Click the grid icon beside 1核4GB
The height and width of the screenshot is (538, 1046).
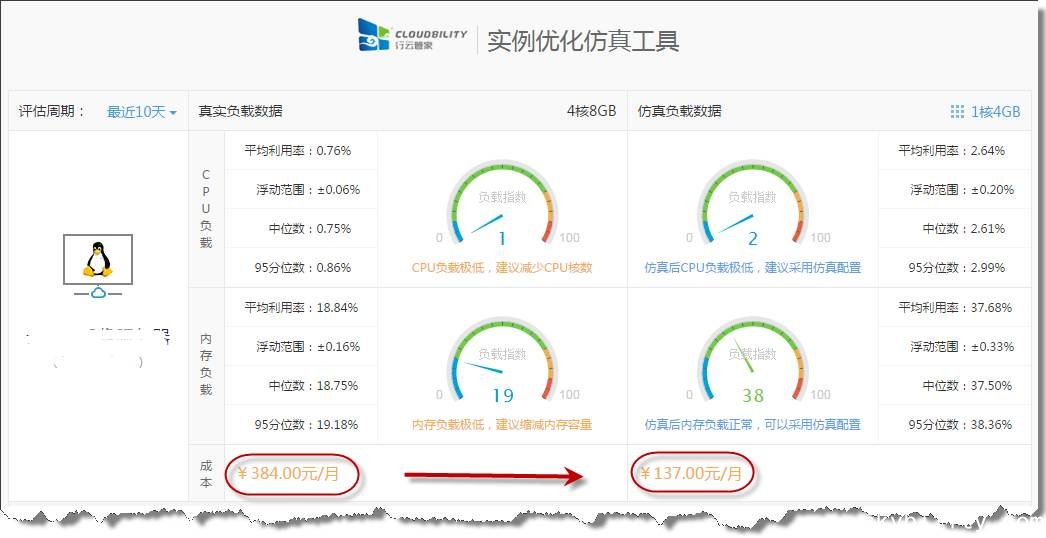click(x=957, y=112)
